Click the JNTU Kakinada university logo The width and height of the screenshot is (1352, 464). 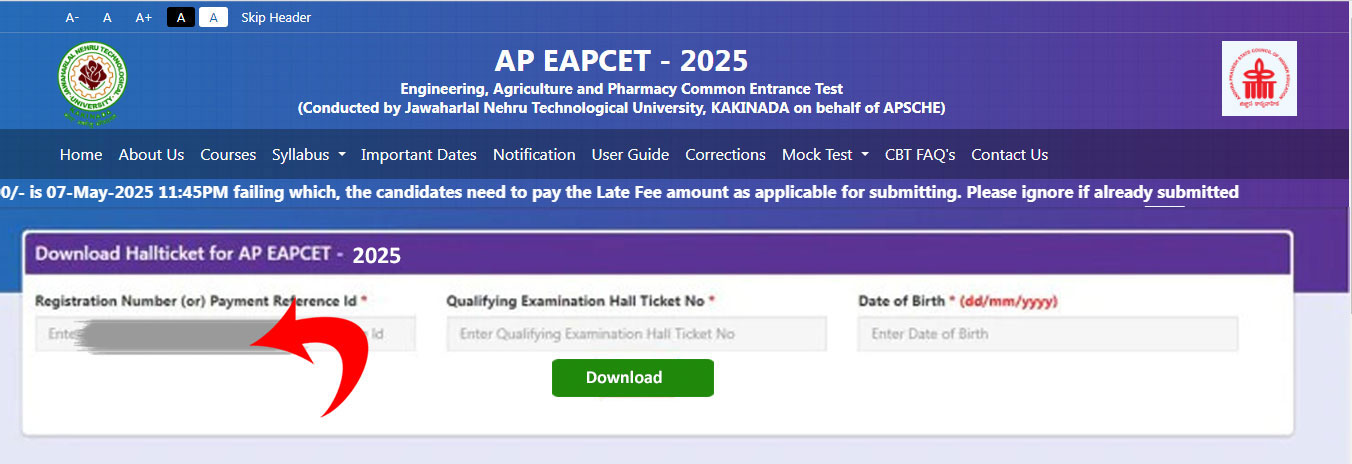[92, 84]
